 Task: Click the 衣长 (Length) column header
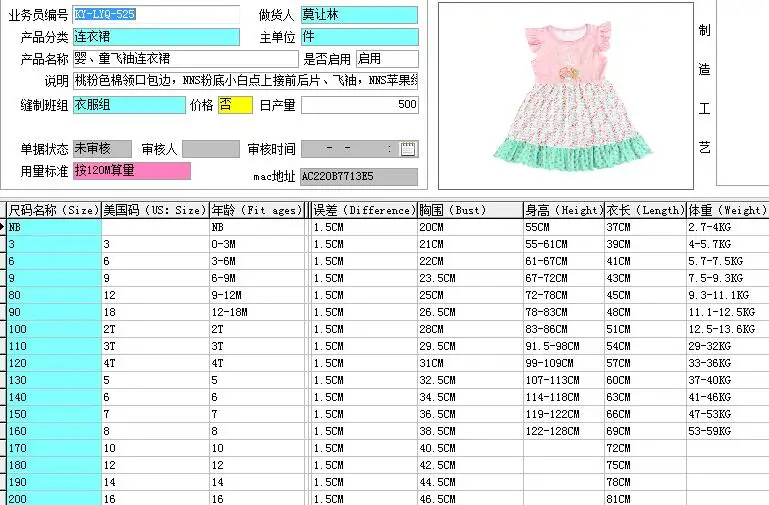645,210
